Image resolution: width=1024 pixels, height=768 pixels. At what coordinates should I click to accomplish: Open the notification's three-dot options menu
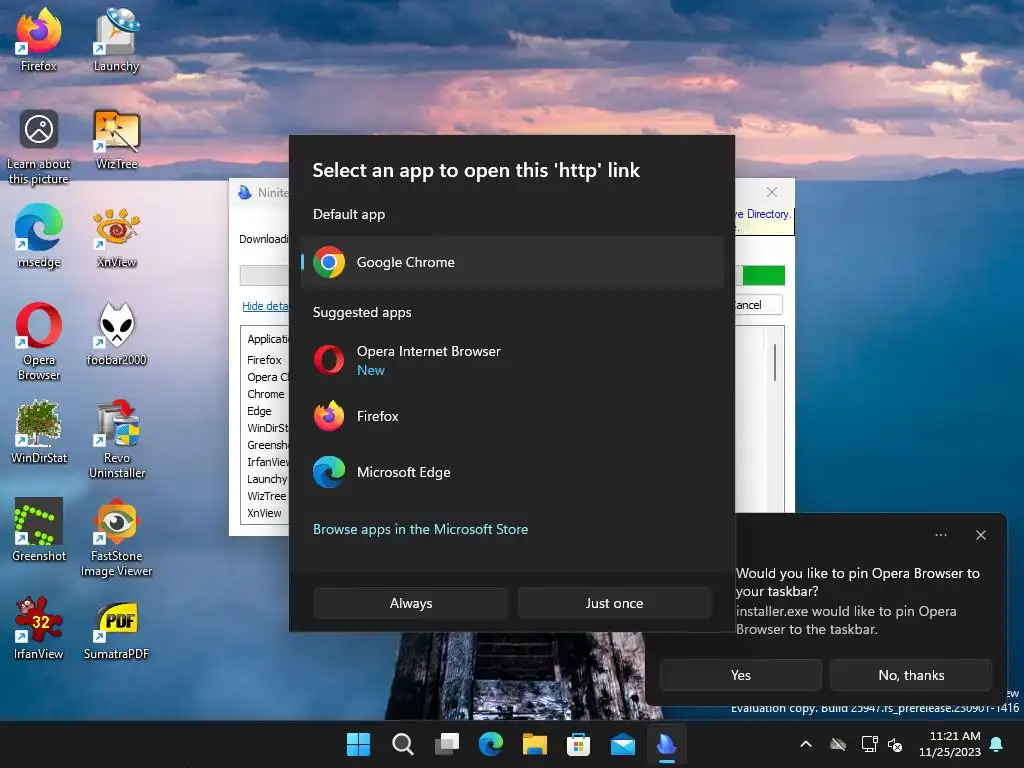click(x=940, y=535)
